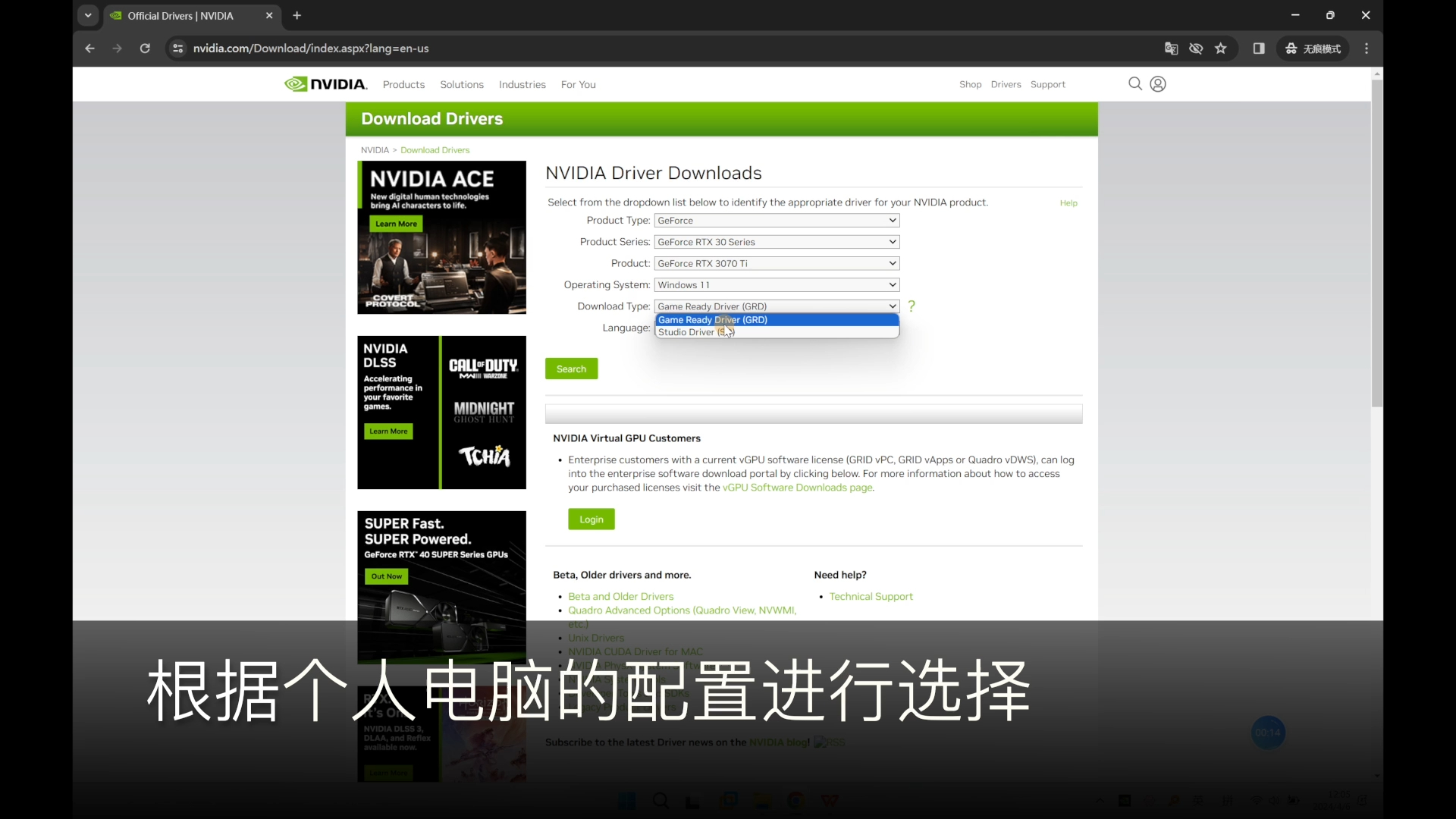Reload the page
Viewport: 1456px width, 819px height.
[x=145, y=49]
